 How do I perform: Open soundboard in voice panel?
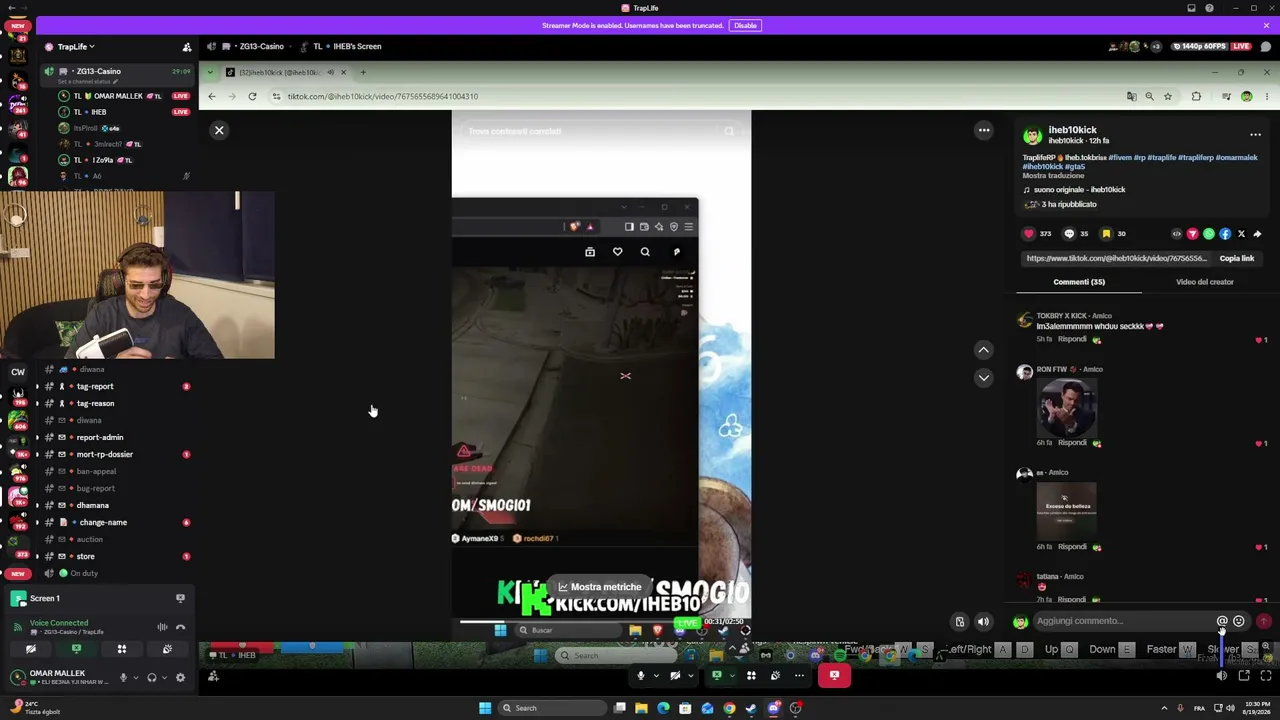tap(167, 650)
